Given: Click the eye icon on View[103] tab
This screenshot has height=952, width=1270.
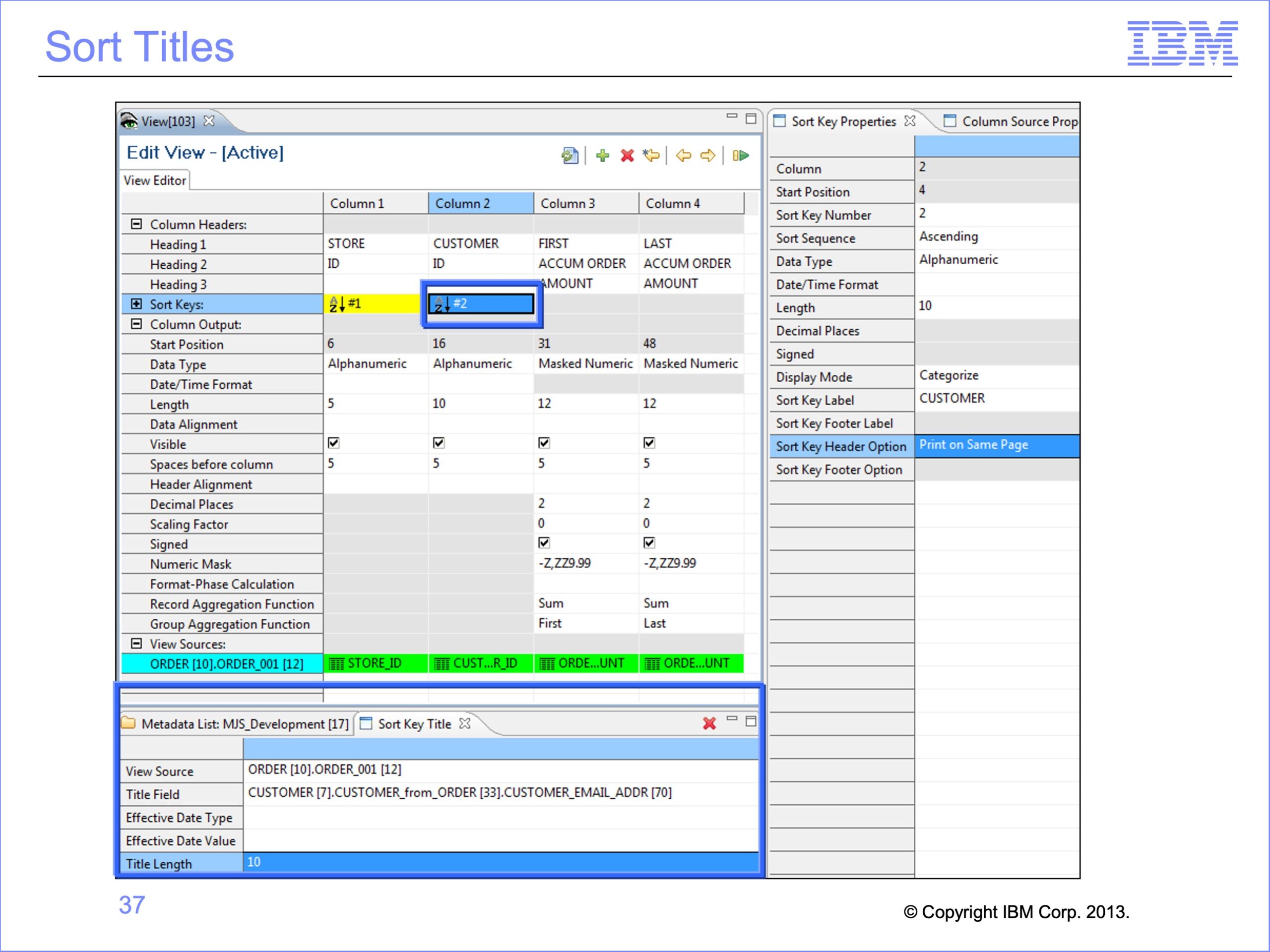Looking at the screenshot, I should click(128, 120).
